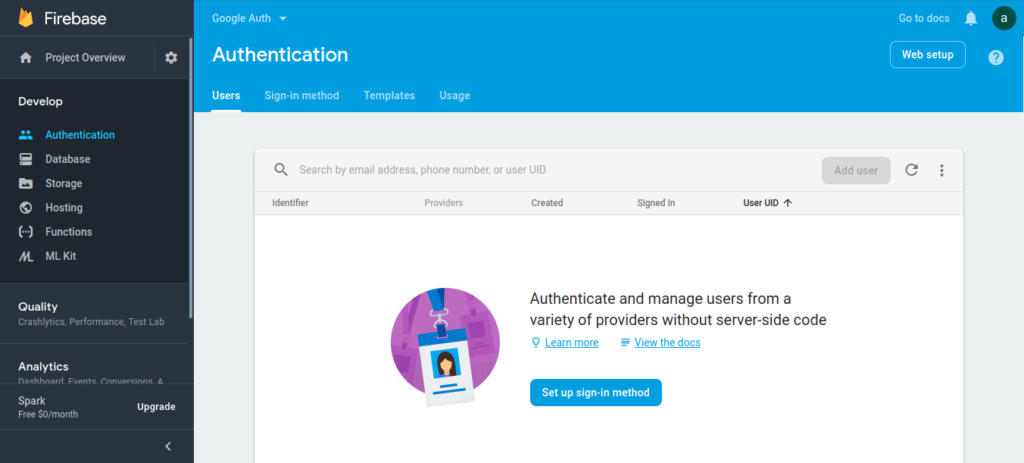
Task: Open the account avatar 'a'
Action: coord(1004,18)
